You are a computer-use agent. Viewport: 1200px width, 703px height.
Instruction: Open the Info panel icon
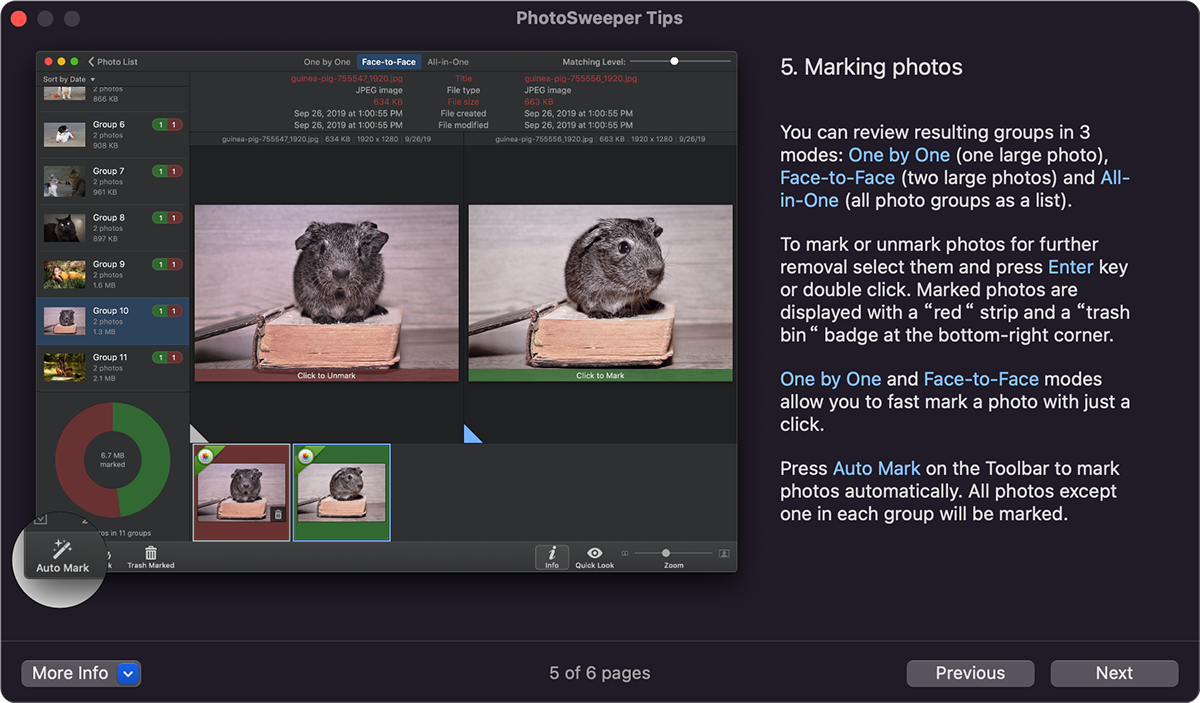[x=551, y=553]
